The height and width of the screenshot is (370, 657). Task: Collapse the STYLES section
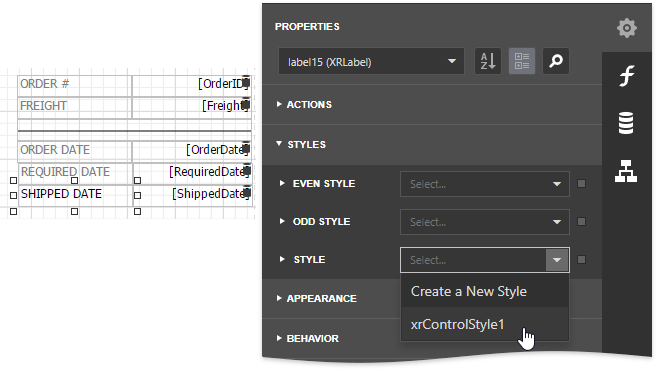click(279, 144)
